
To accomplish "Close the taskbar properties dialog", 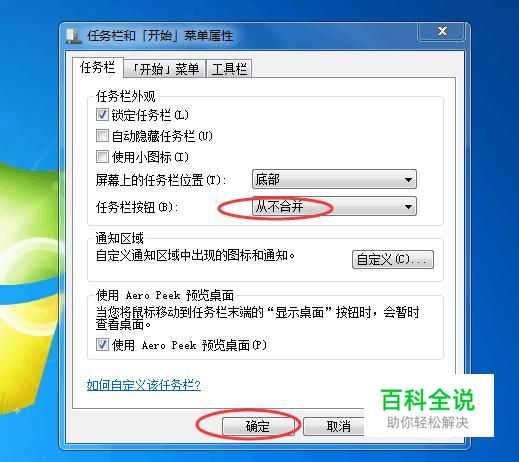I will (442, 31).
